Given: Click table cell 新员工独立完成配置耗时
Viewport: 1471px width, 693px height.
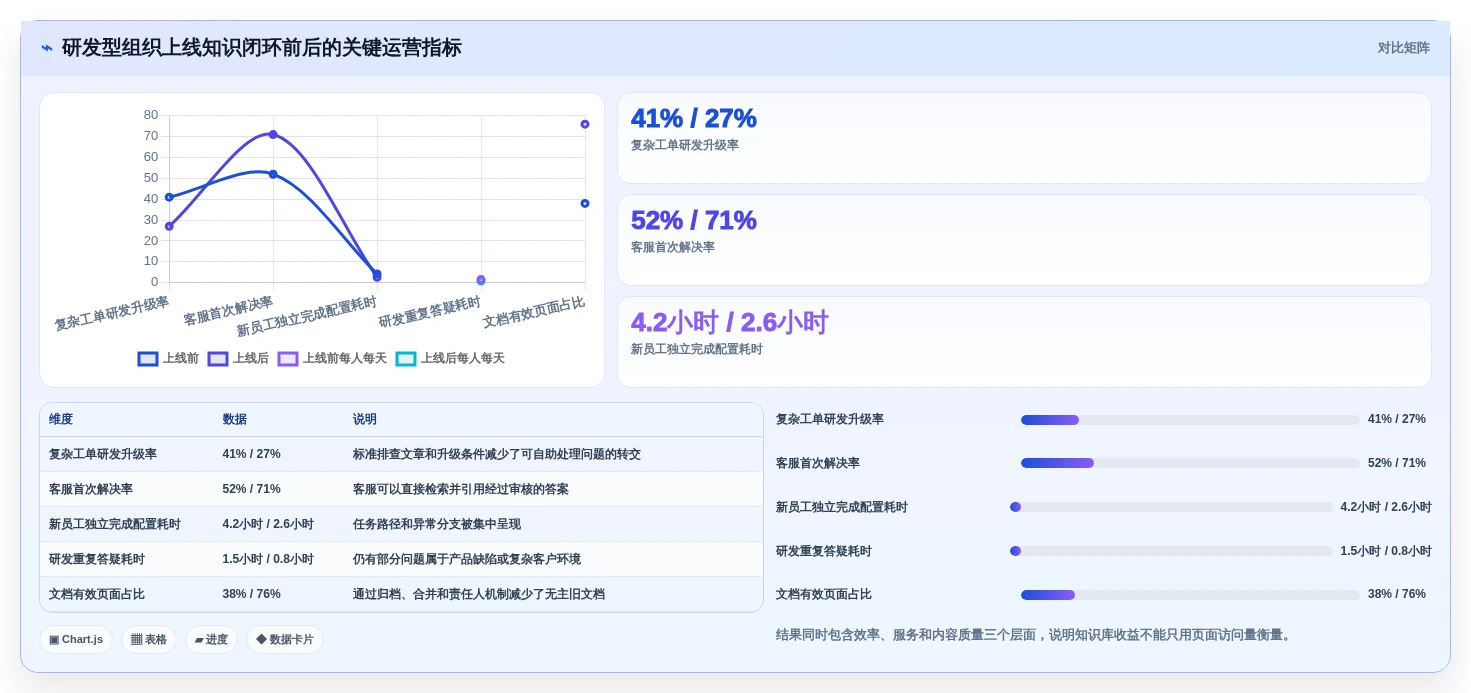Looking at the screenshot, I should click(x=115, y=524).
